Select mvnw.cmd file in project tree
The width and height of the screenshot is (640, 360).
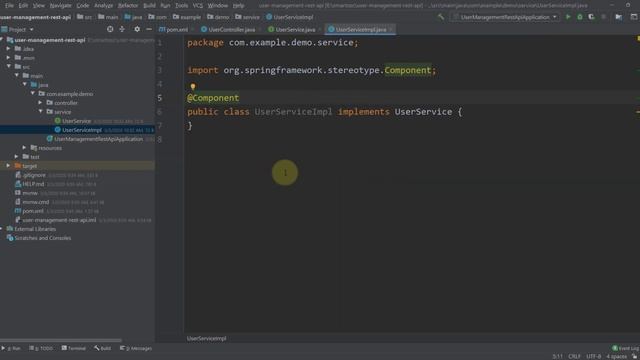coord(36,202)
